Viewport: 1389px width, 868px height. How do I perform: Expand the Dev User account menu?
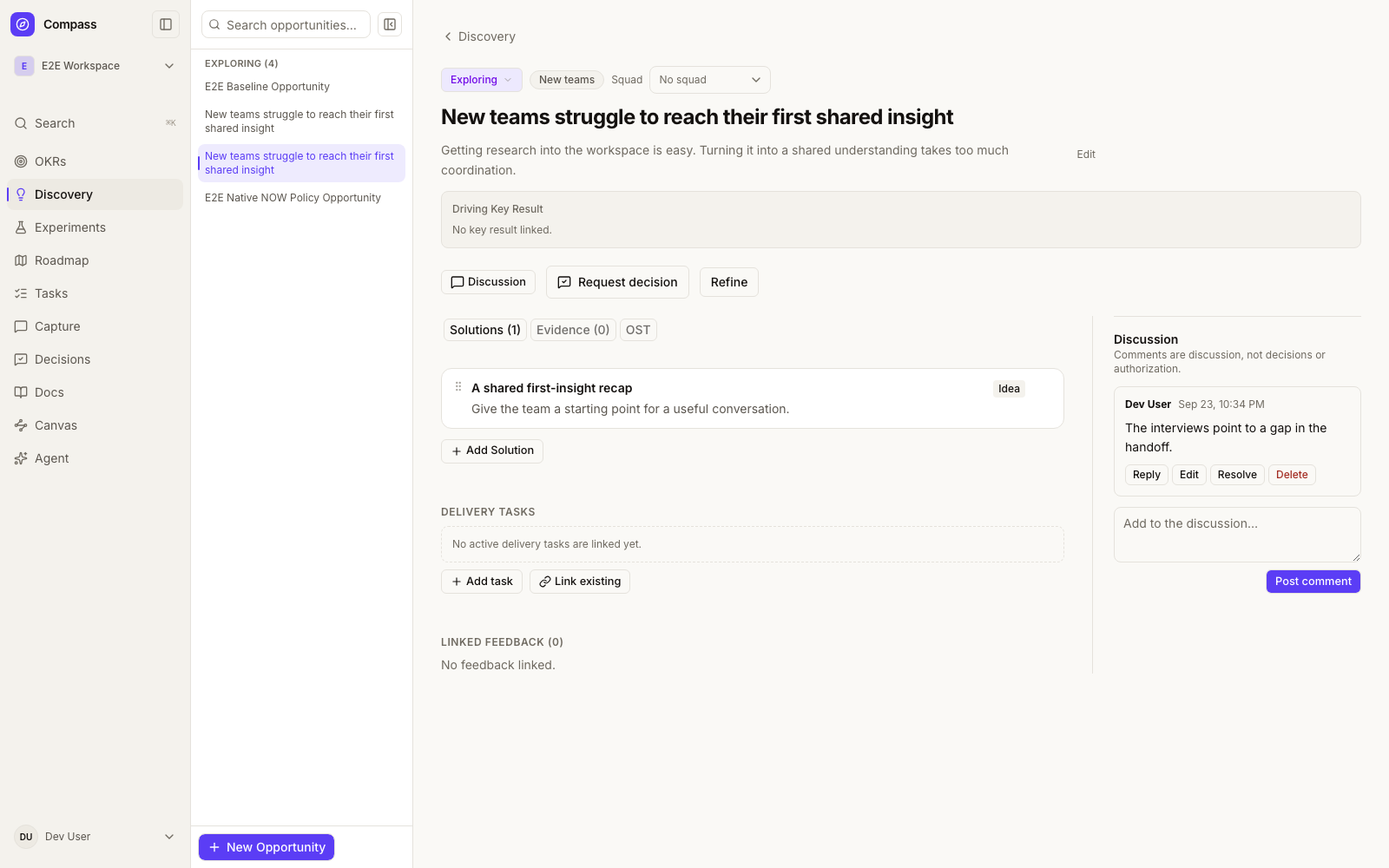[x=95, y=837]
